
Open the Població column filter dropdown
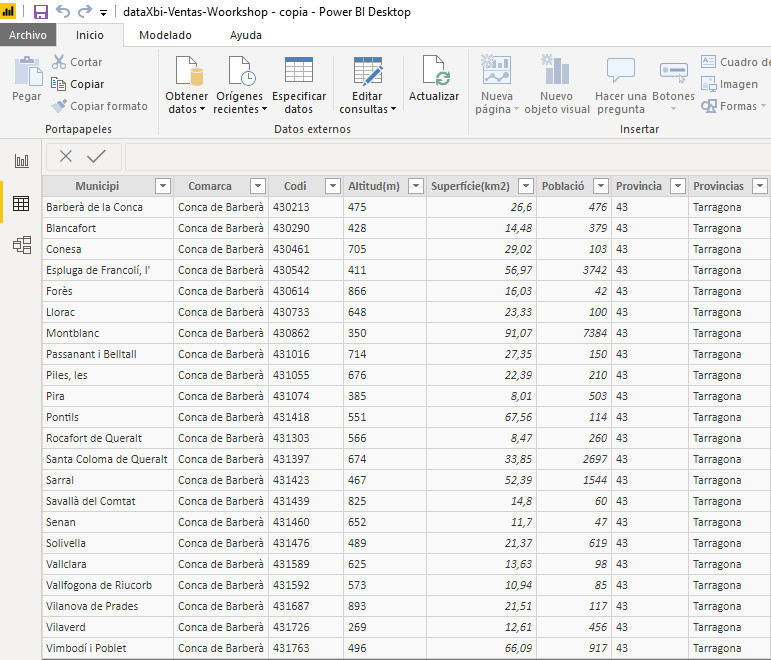[x=600, y=186]
